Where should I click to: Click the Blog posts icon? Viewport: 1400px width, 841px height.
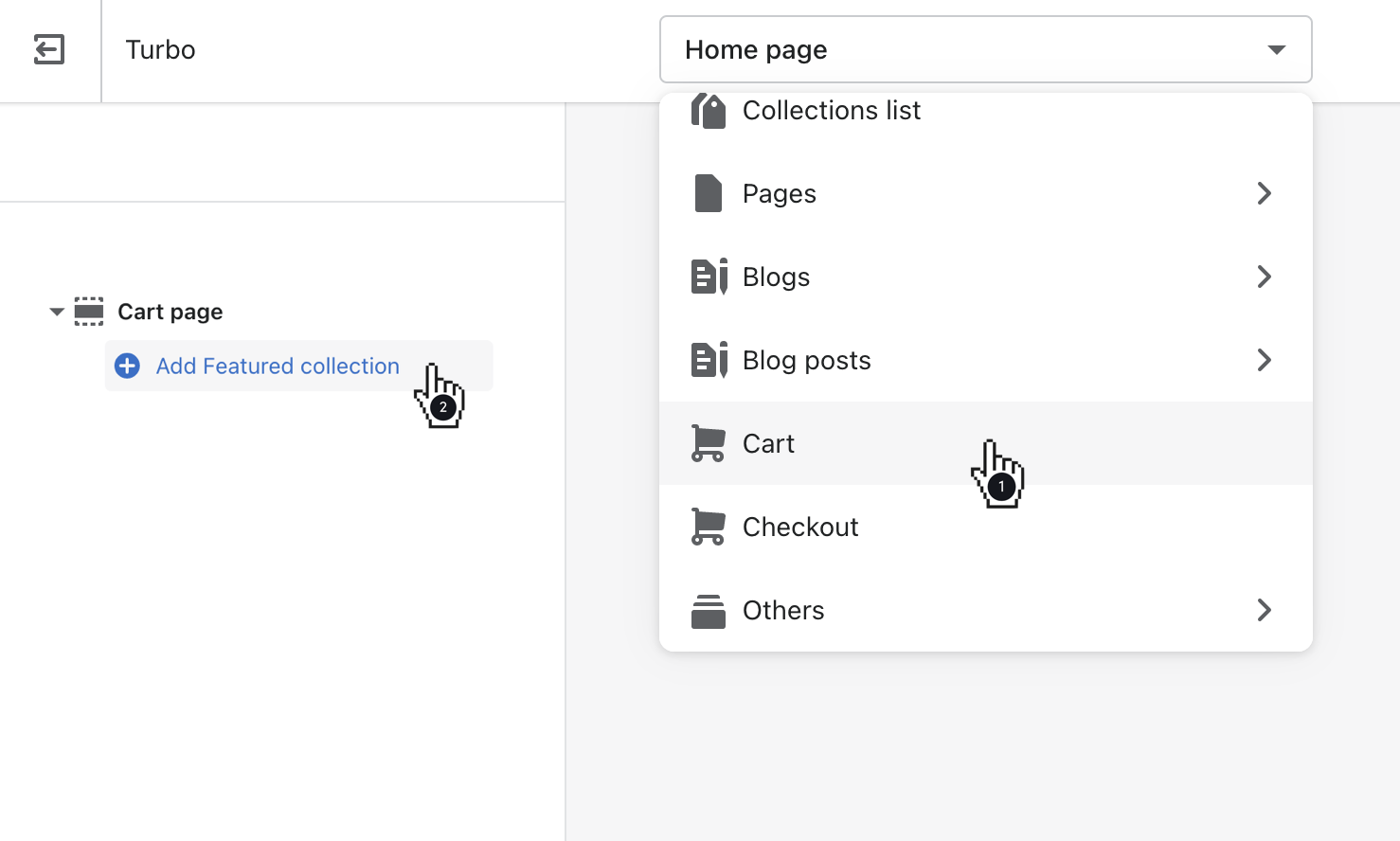[x=709, y=360]
